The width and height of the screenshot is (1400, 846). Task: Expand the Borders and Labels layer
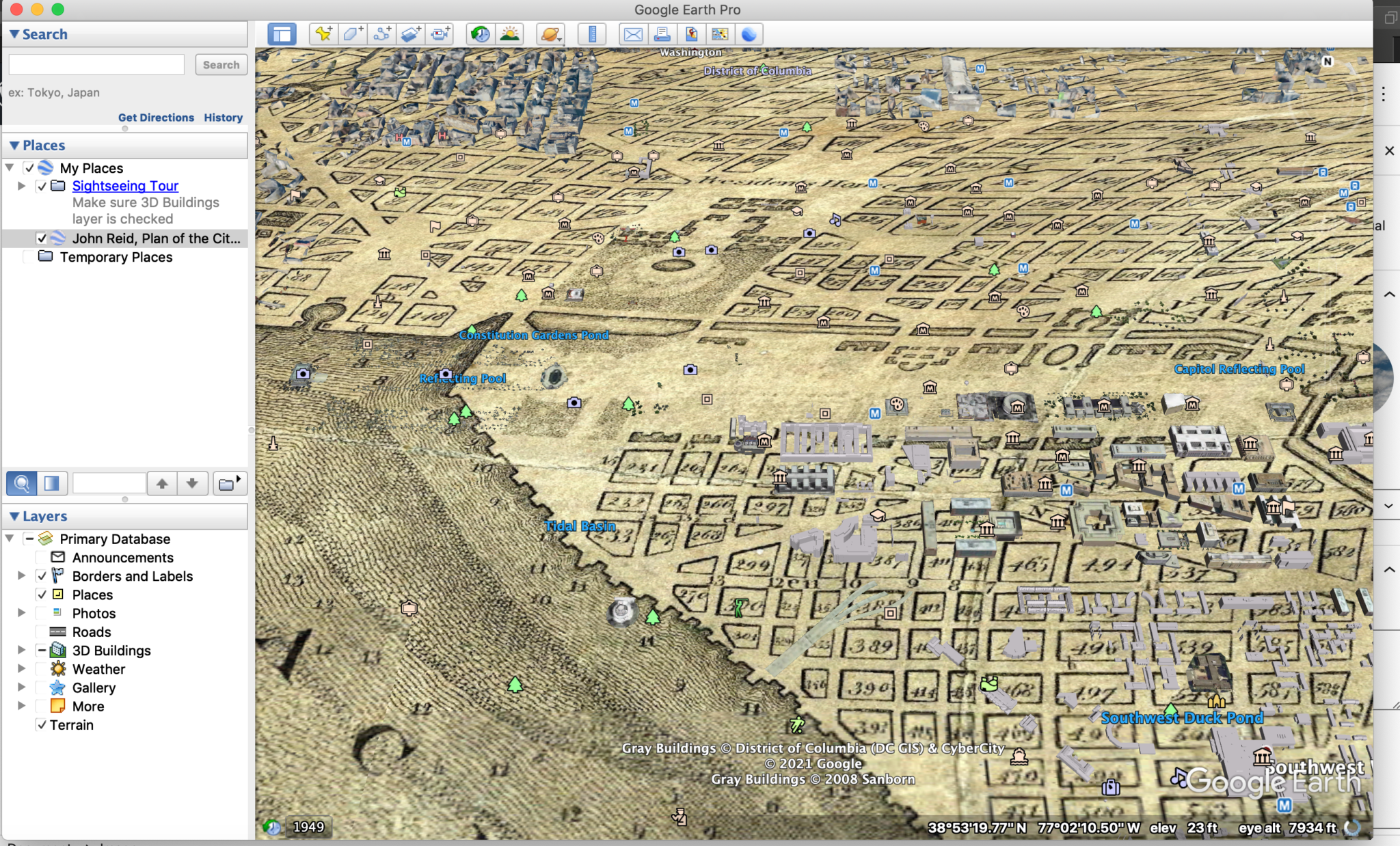tap(22, 576)
